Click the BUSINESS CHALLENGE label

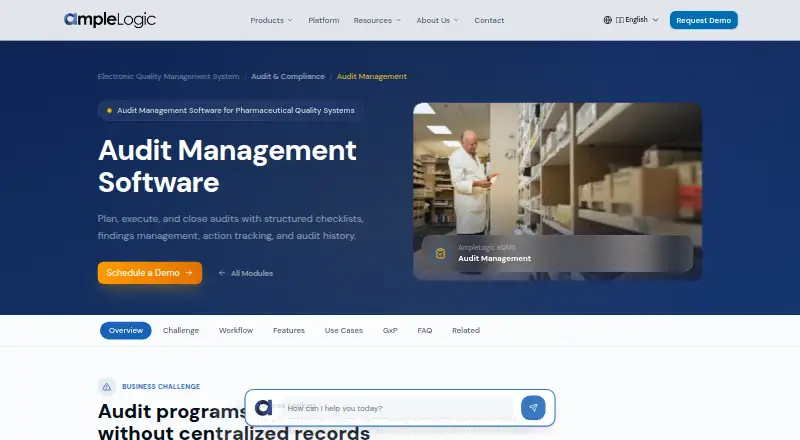(x=161, y=386)
